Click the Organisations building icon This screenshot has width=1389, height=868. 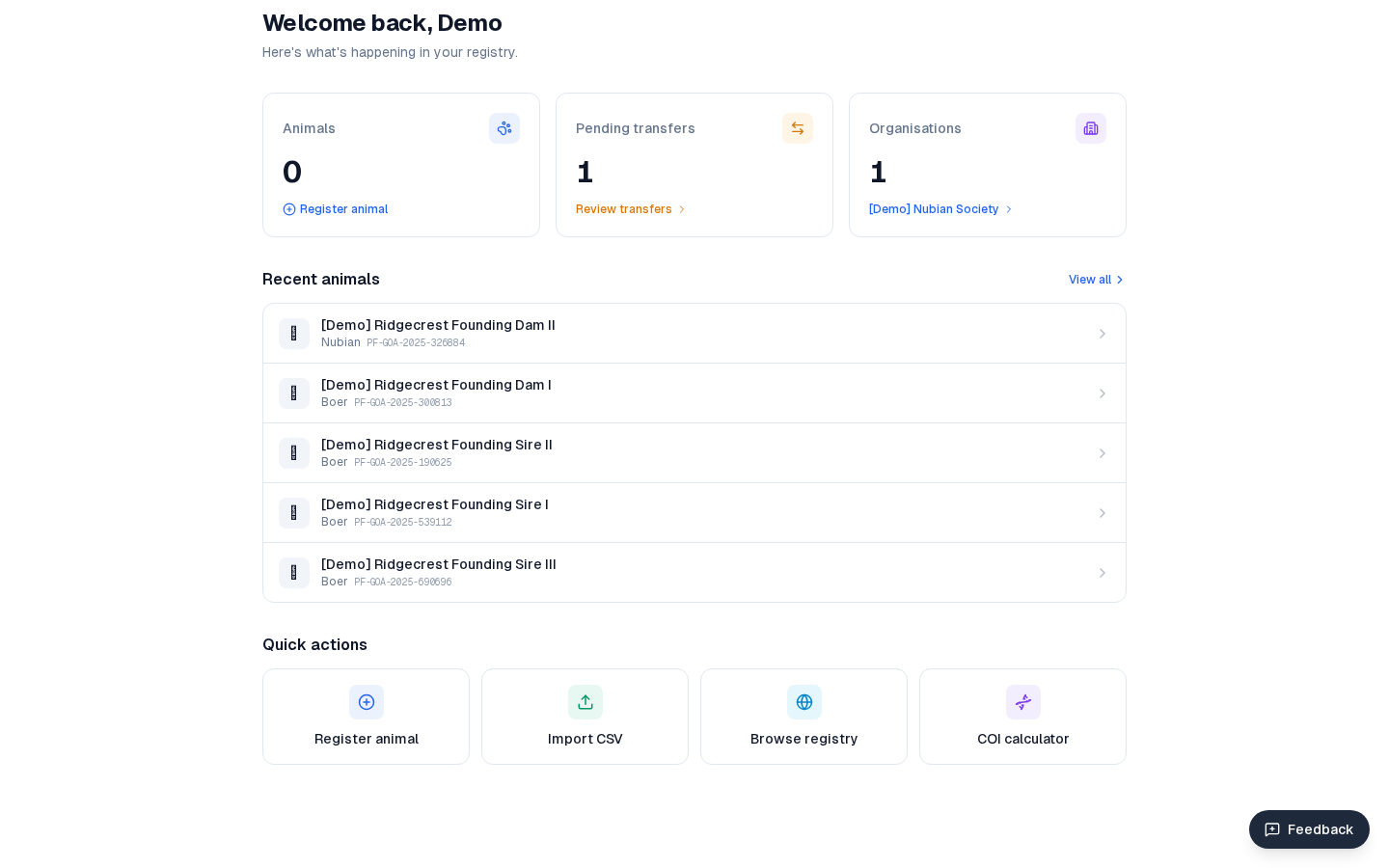pos(1091,128)
